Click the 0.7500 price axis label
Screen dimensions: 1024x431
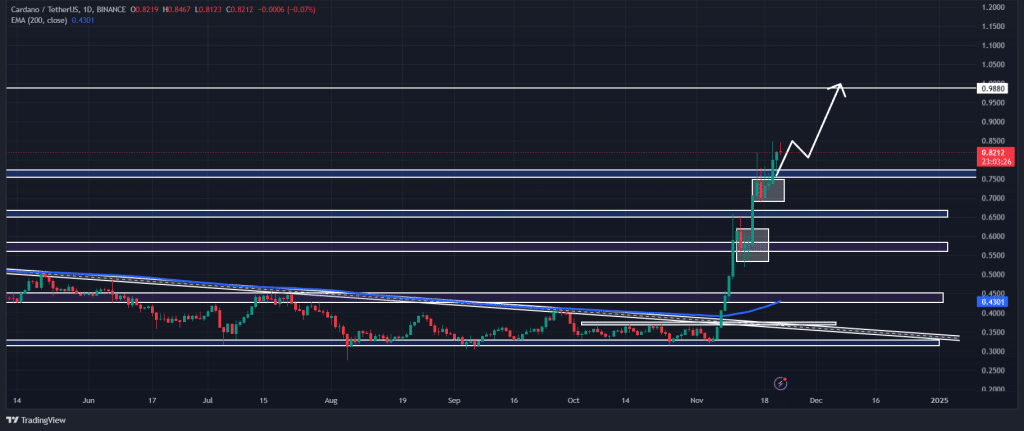(991, 179)
